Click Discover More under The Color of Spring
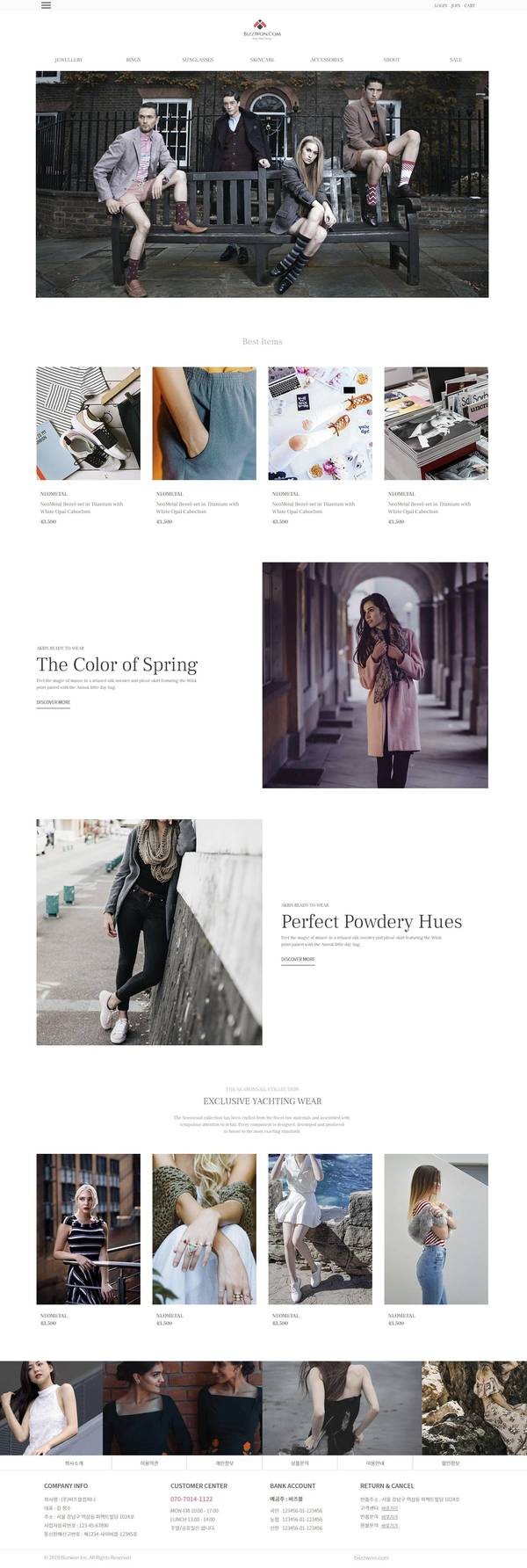The height and width of the screenshot is (1568, 527). 54,703
